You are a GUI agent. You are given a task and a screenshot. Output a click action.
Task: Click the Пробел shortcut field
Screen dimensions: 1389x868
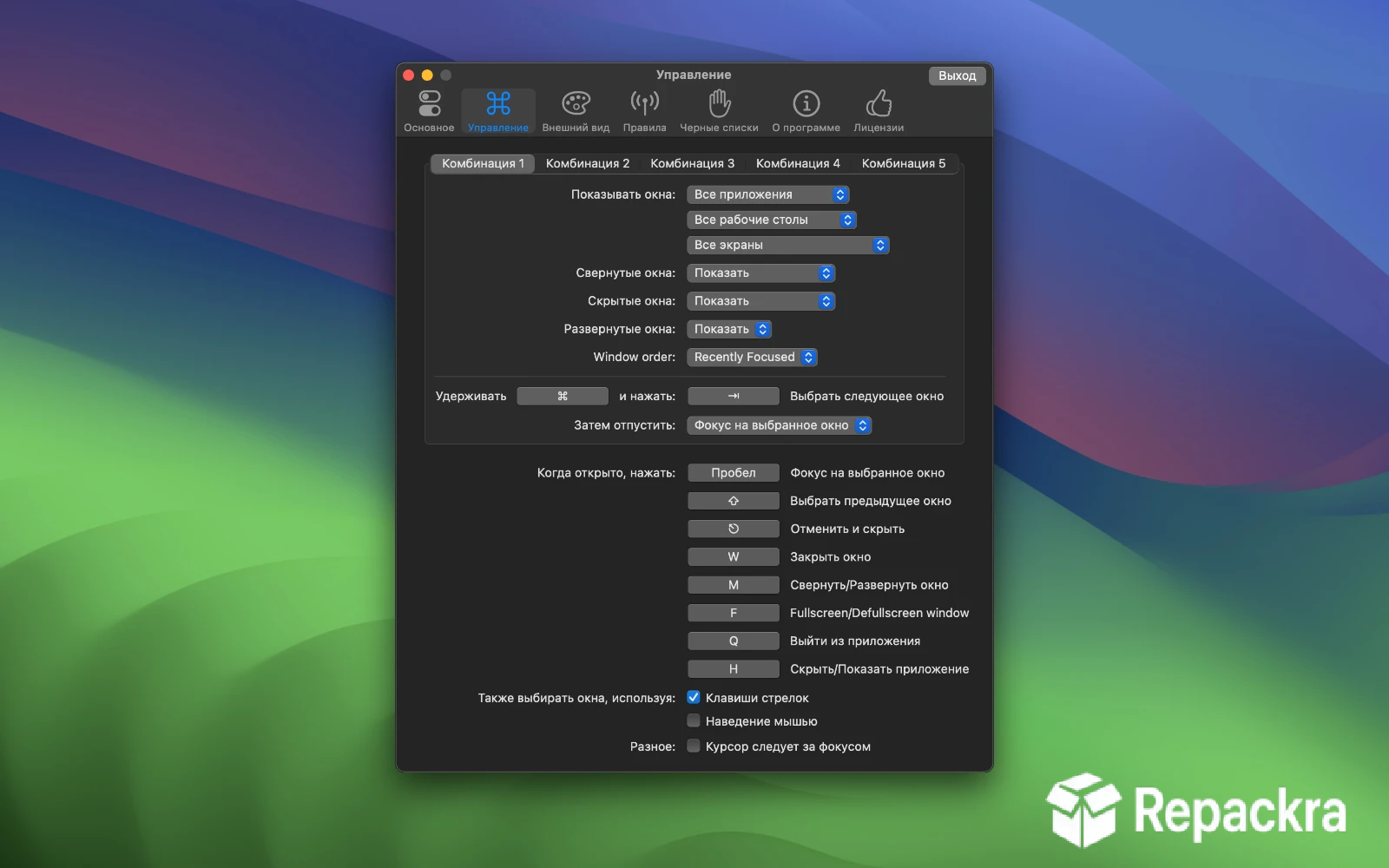734,473
